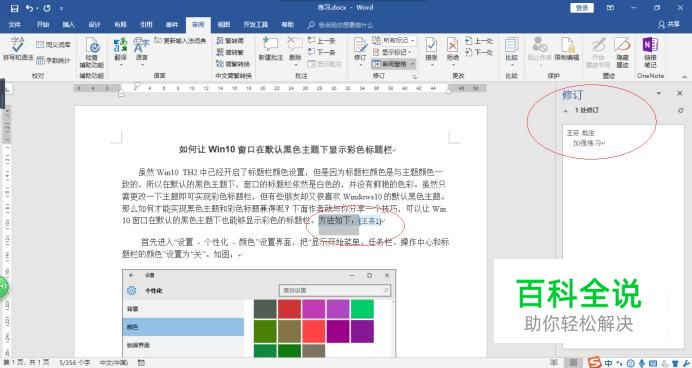The width and height of the screenshot is (692, 368).
Task: Go to 上一条 previous comment
Action: [x=321, y=41]
